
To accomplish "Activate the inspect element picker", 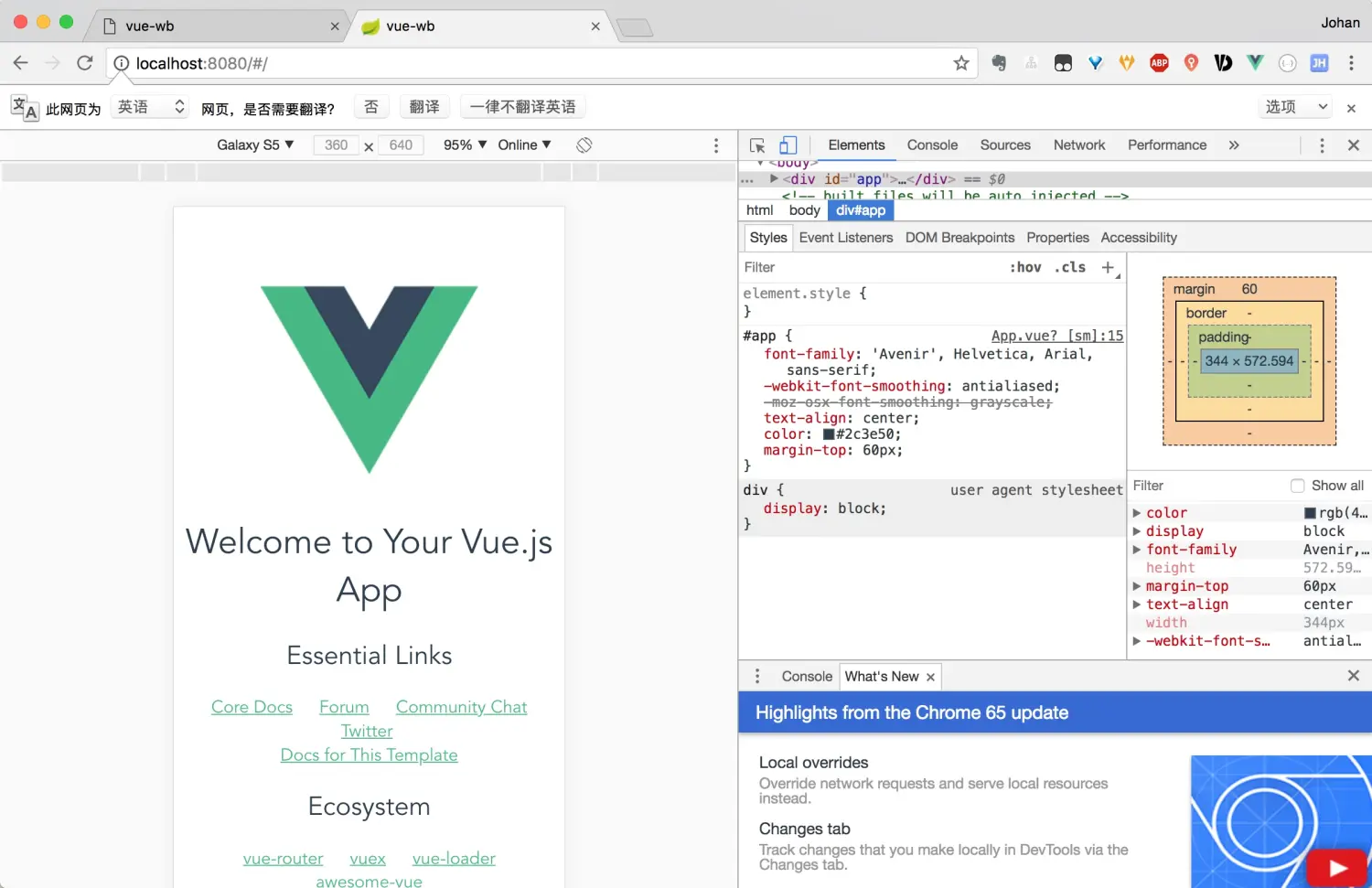I will tap(757, 145).
